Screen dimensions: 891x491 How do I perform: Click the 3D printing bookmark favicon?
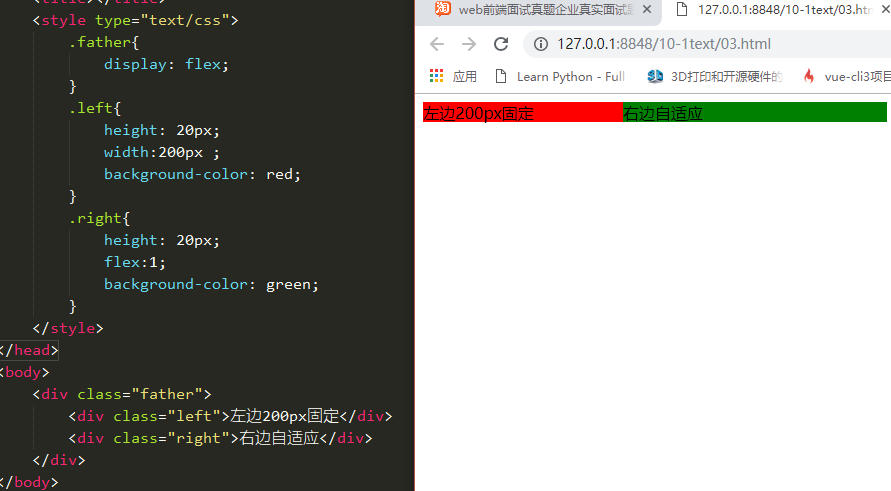click(x=655, y=76)
